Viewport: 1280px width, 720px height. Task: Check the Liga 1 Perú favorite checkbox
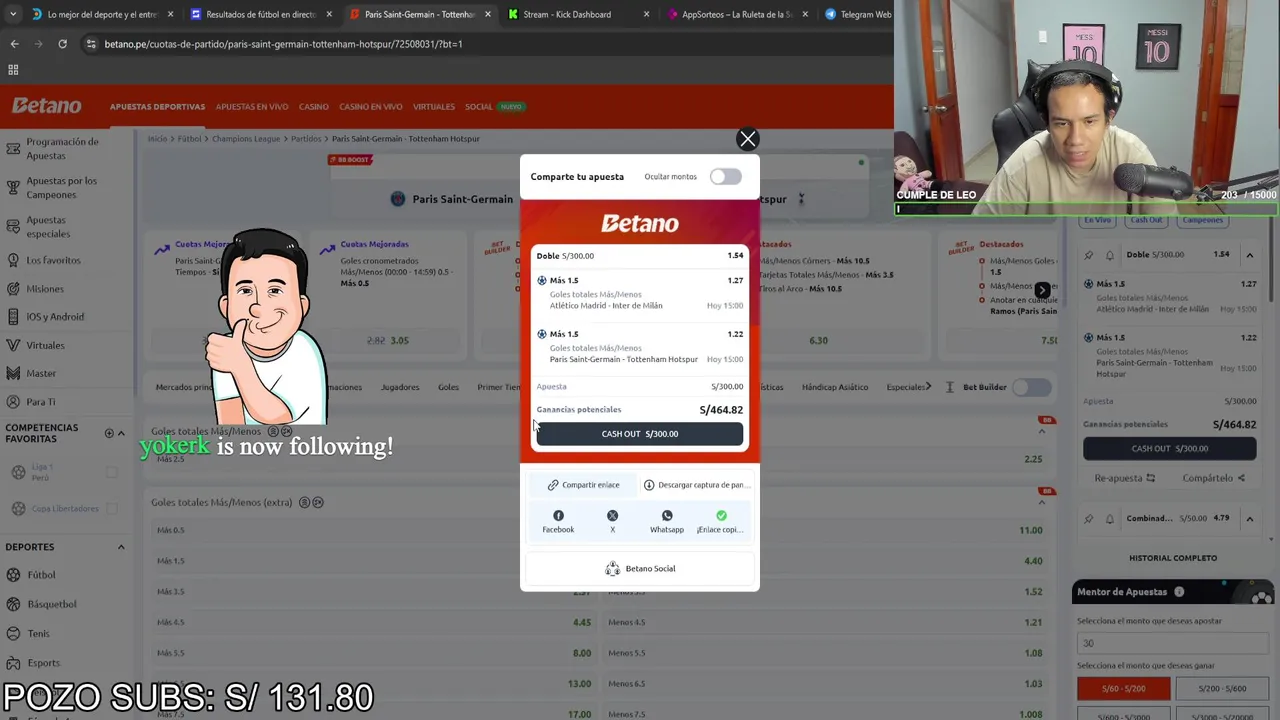111,472
